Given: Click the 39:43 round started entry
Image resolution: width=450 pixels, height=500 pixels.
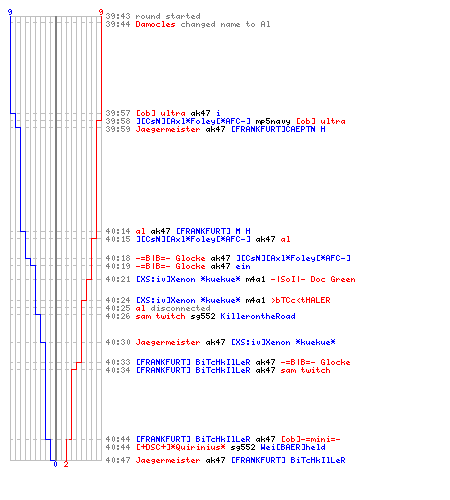Looking at the screenshot, I should pyautogui.click(x=153, y=16).
